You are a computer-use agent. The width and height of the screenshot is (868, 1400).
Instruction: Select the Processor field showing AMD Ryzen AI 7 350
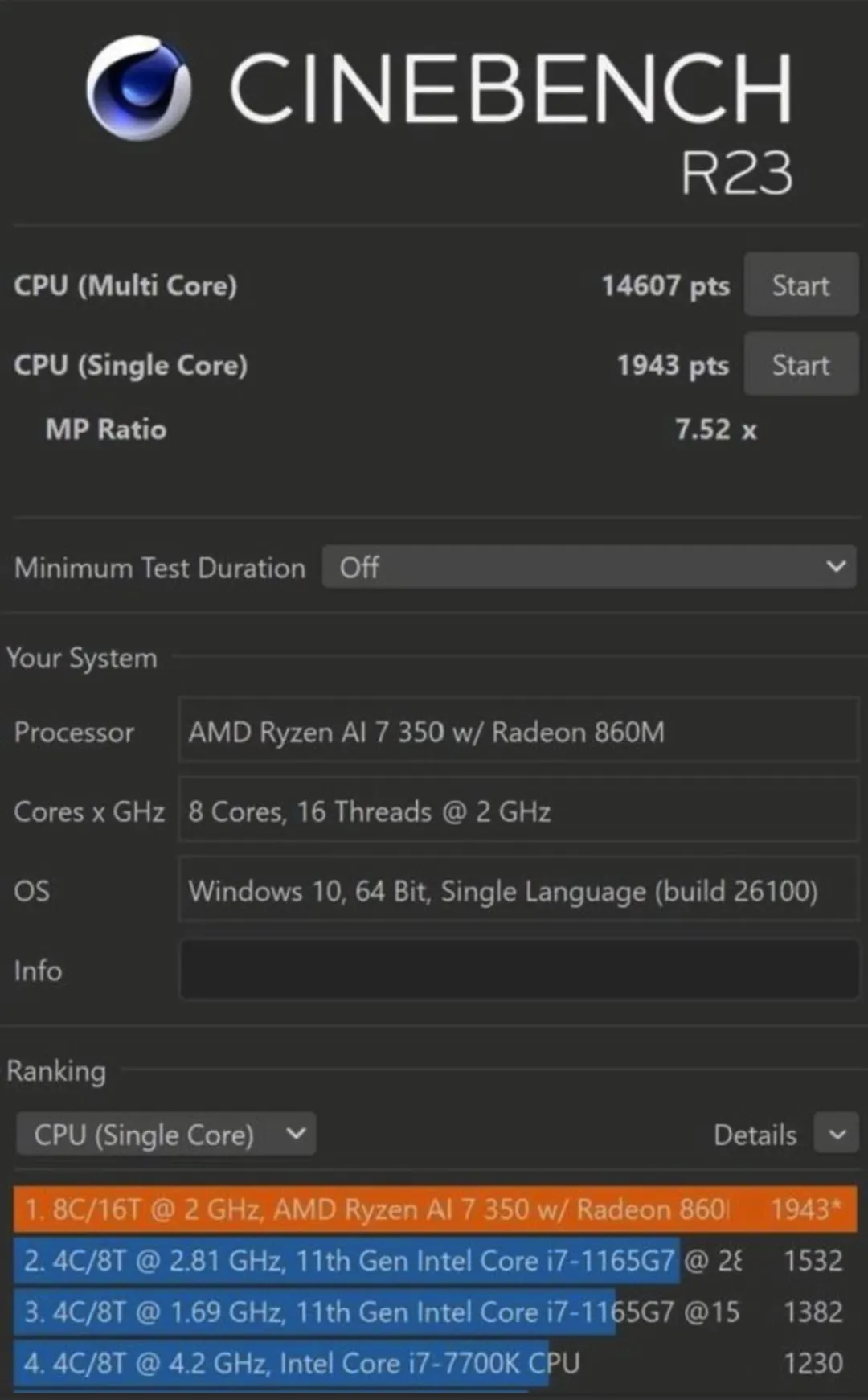519,731
